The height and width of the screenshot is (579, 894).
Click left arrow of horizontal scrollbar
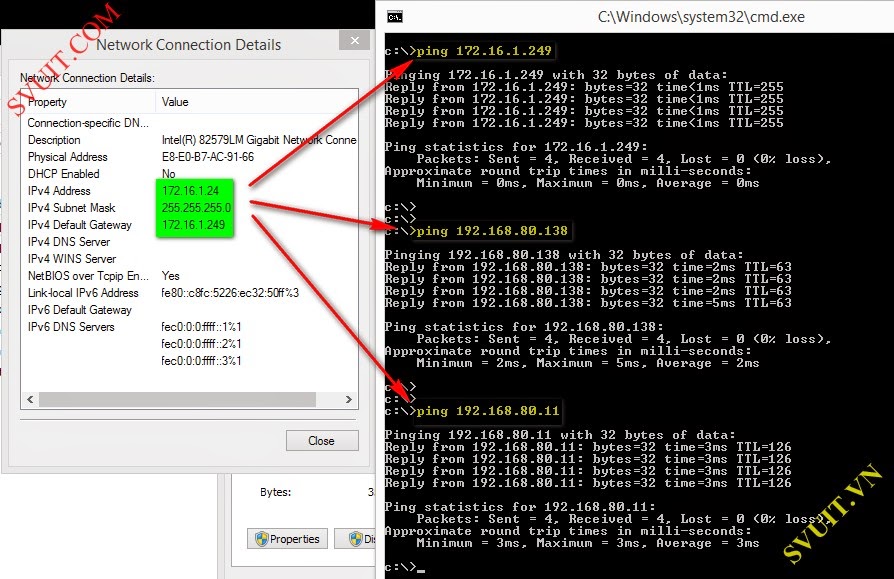click(x=30, y=399)
